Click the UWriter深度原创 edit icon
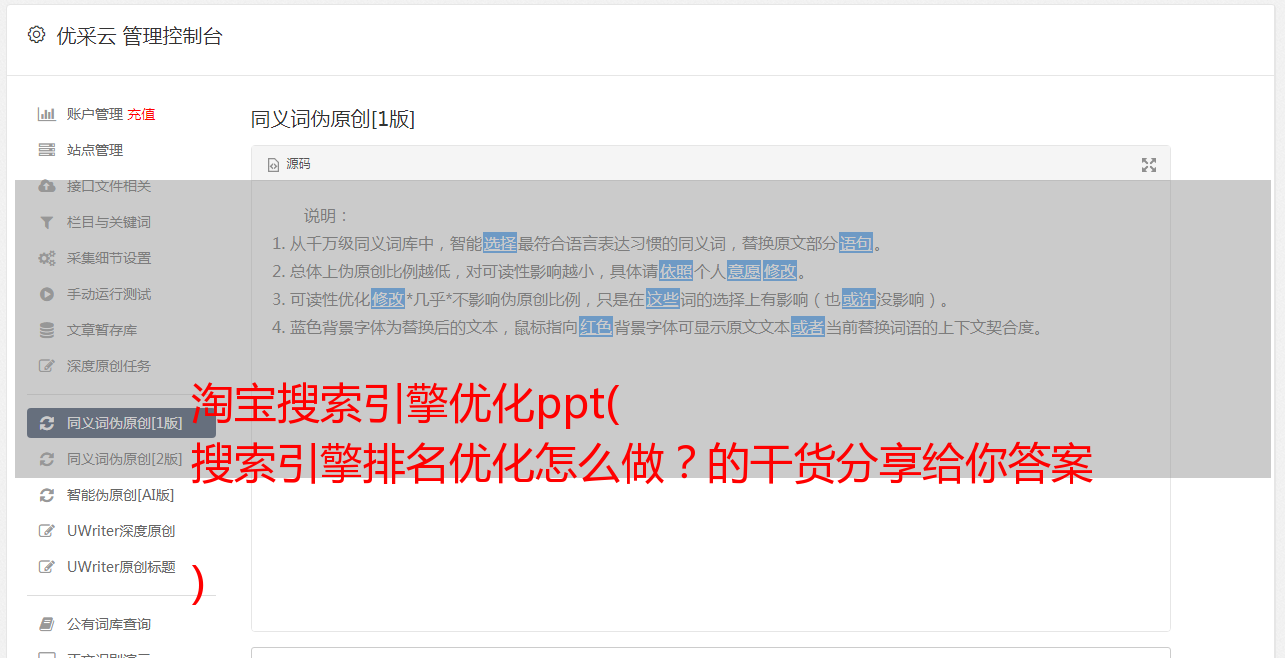This screenshot has width=1285, height=658. tap(46, 531)
